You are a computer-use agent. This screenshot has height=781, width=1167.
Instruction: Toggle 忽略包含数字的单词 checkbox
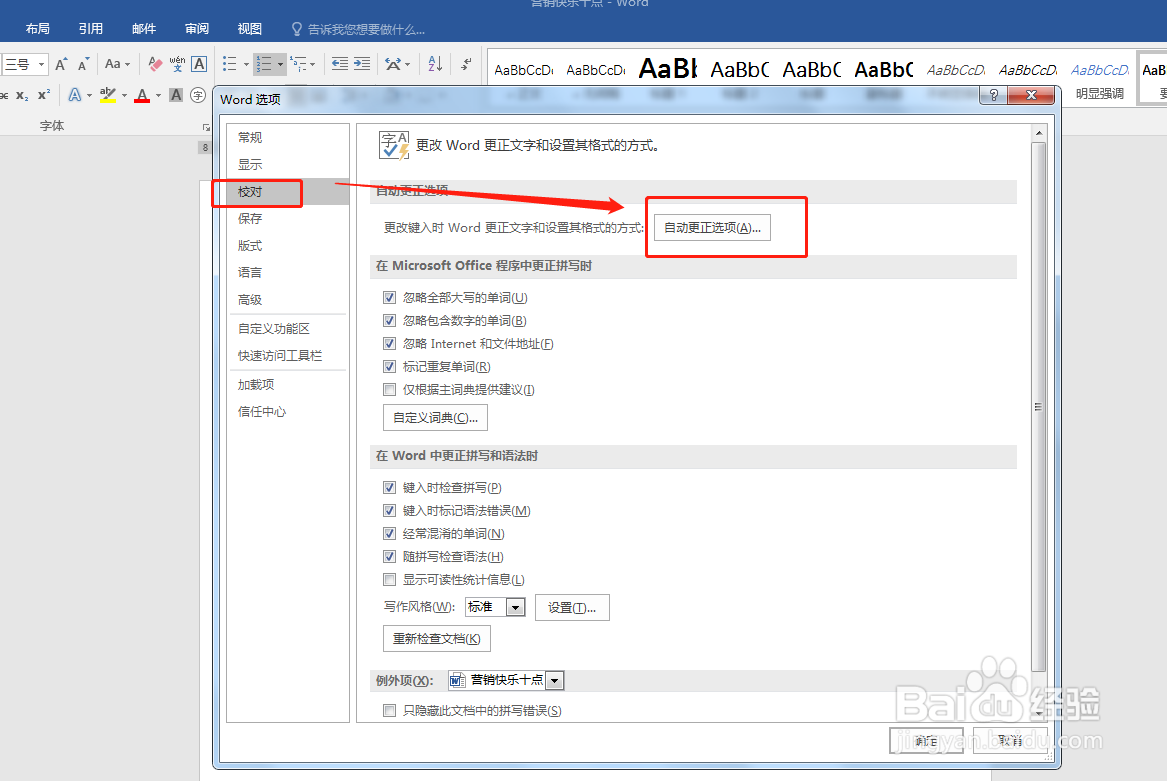tap(389, 321)
